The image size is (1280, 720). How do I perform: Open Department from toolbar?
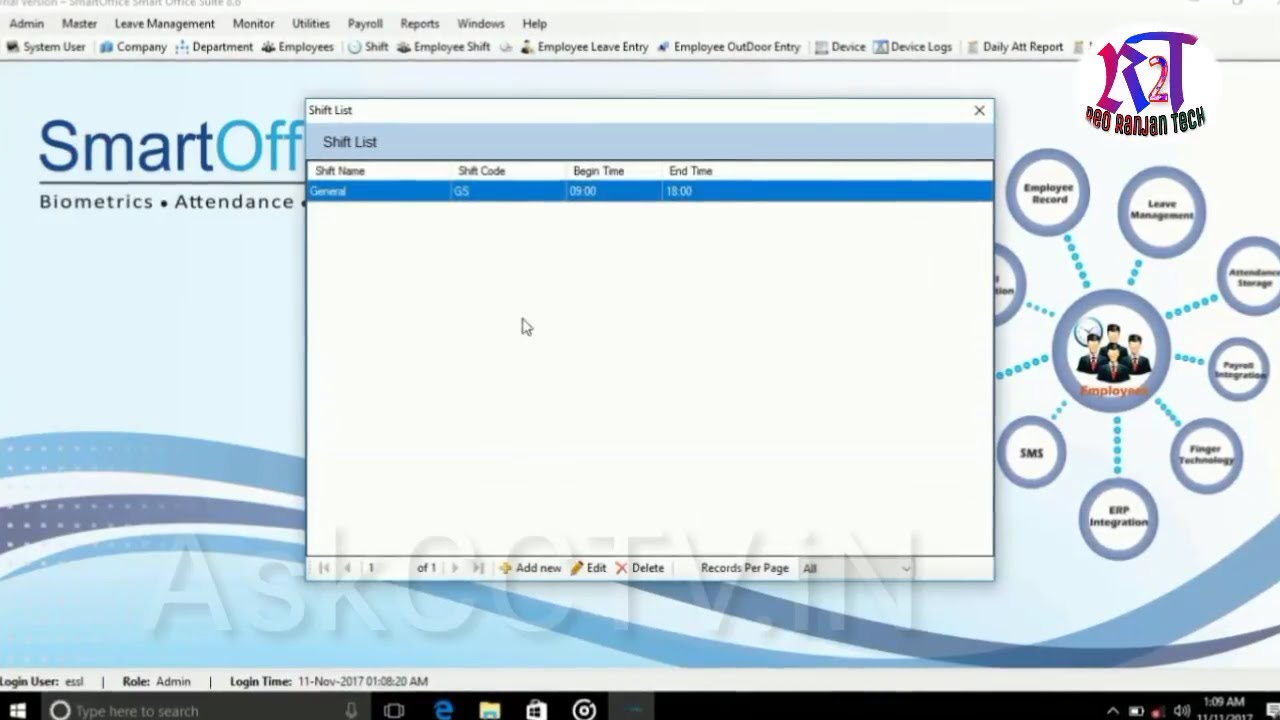pos(214,47)
